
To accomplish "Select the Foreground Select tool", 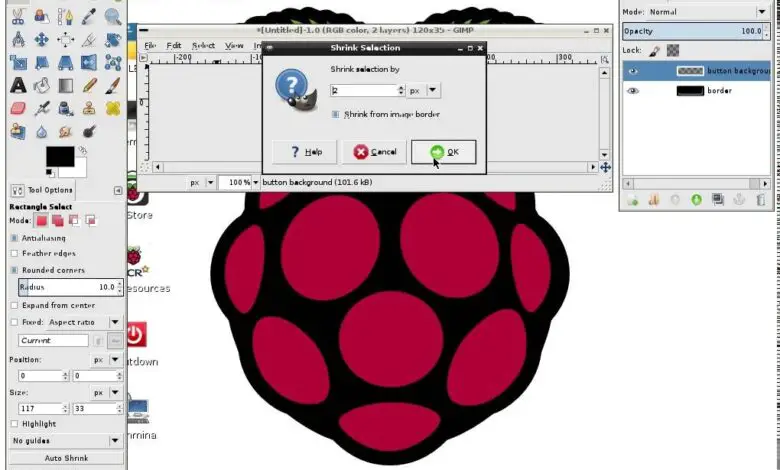I will coord(42,16).
